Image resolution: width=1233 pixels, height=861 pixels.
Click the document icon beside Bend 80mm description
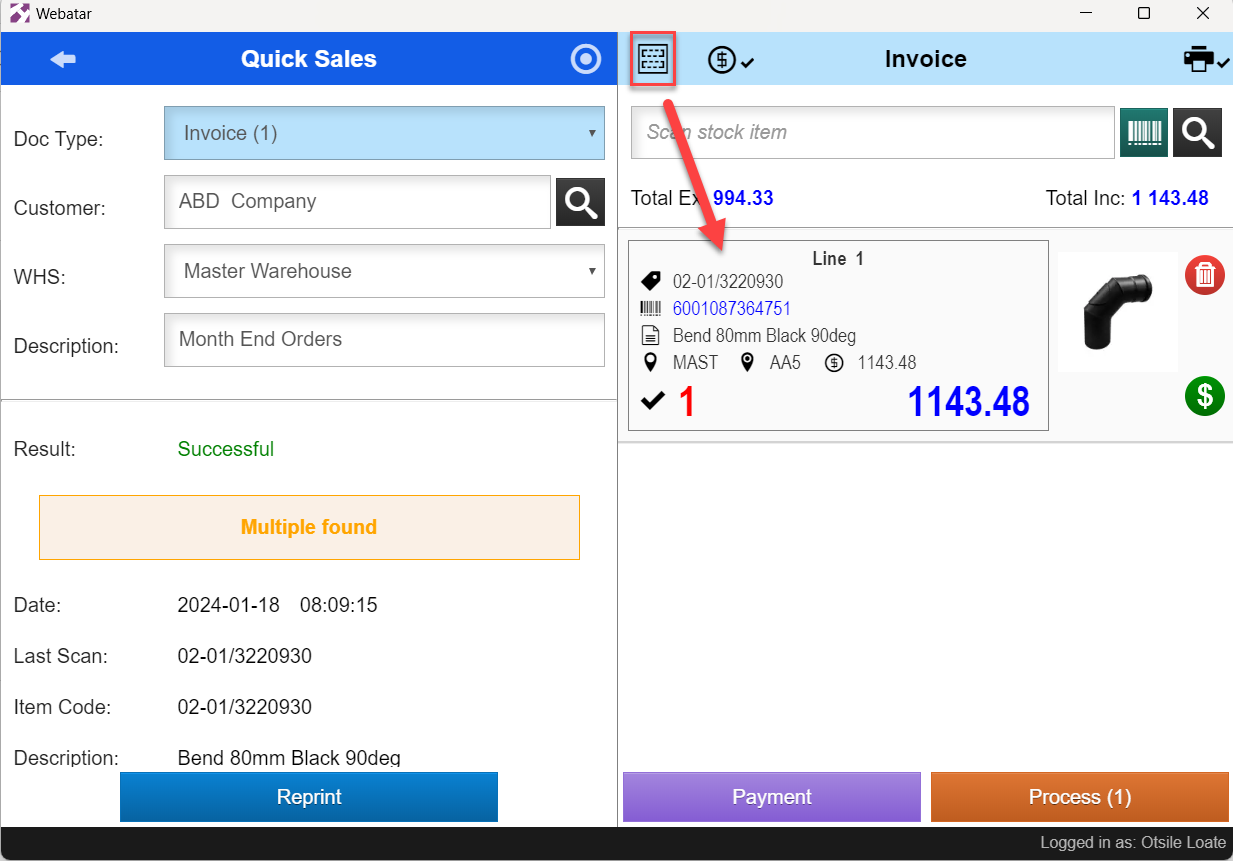coord(651,335)
